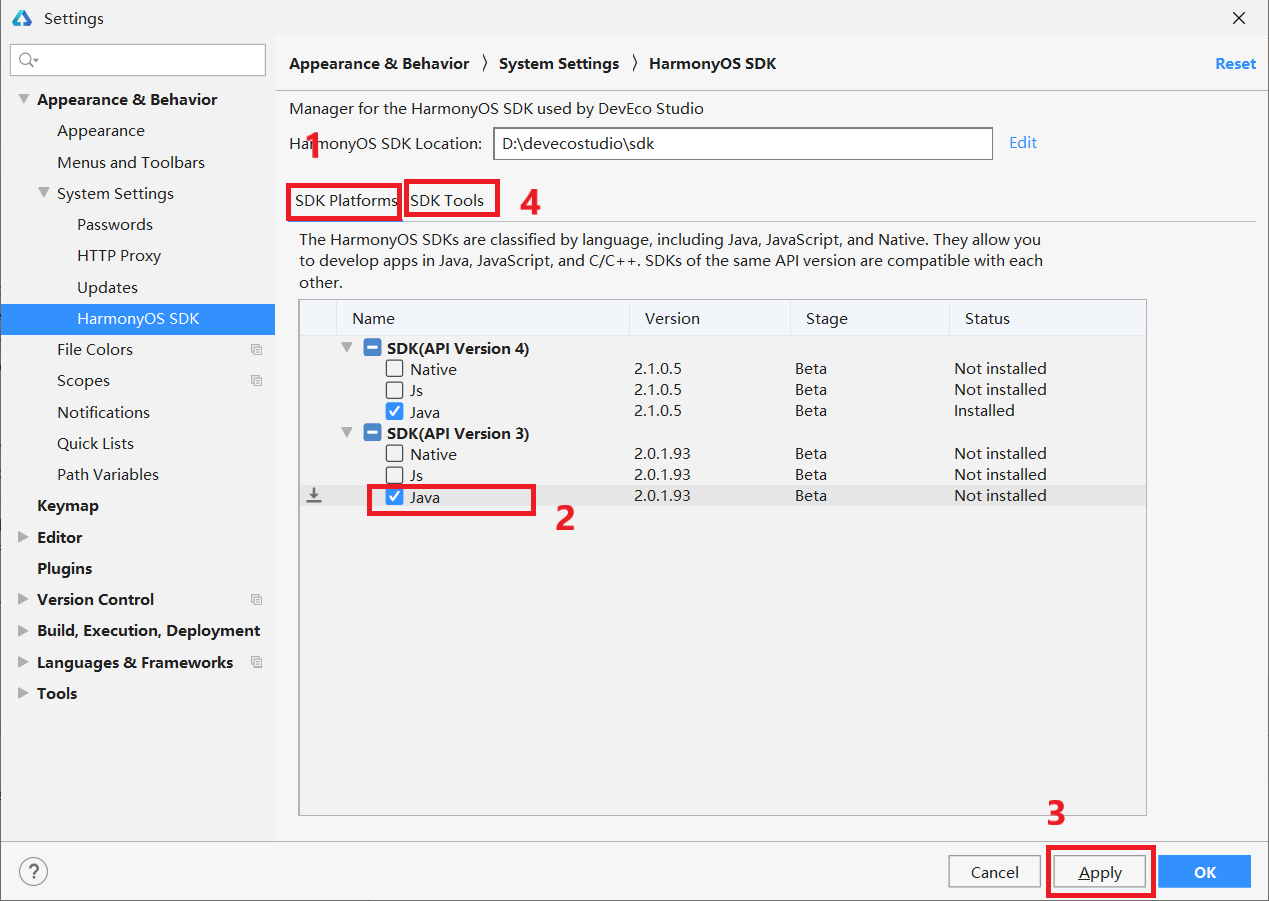Click the Cancel button
The image size is (1269, 901).
[x=995, y=872]
